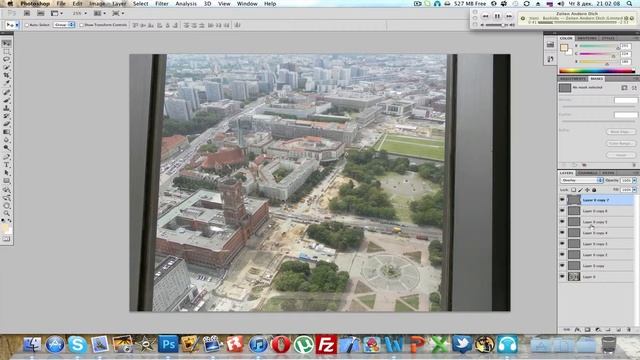The width and height of the screenshot is (640, 360).
Task: Select the Pen tool
Action: 7,157
